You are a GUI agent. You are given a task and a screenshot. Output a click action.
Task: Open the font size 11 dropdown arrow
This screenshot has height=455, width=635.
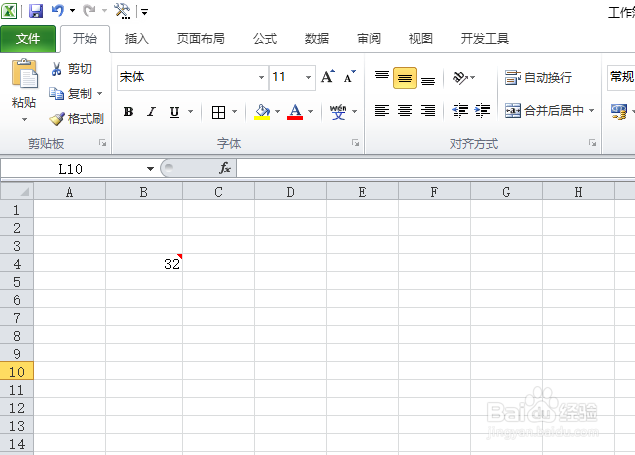point(308,77)
